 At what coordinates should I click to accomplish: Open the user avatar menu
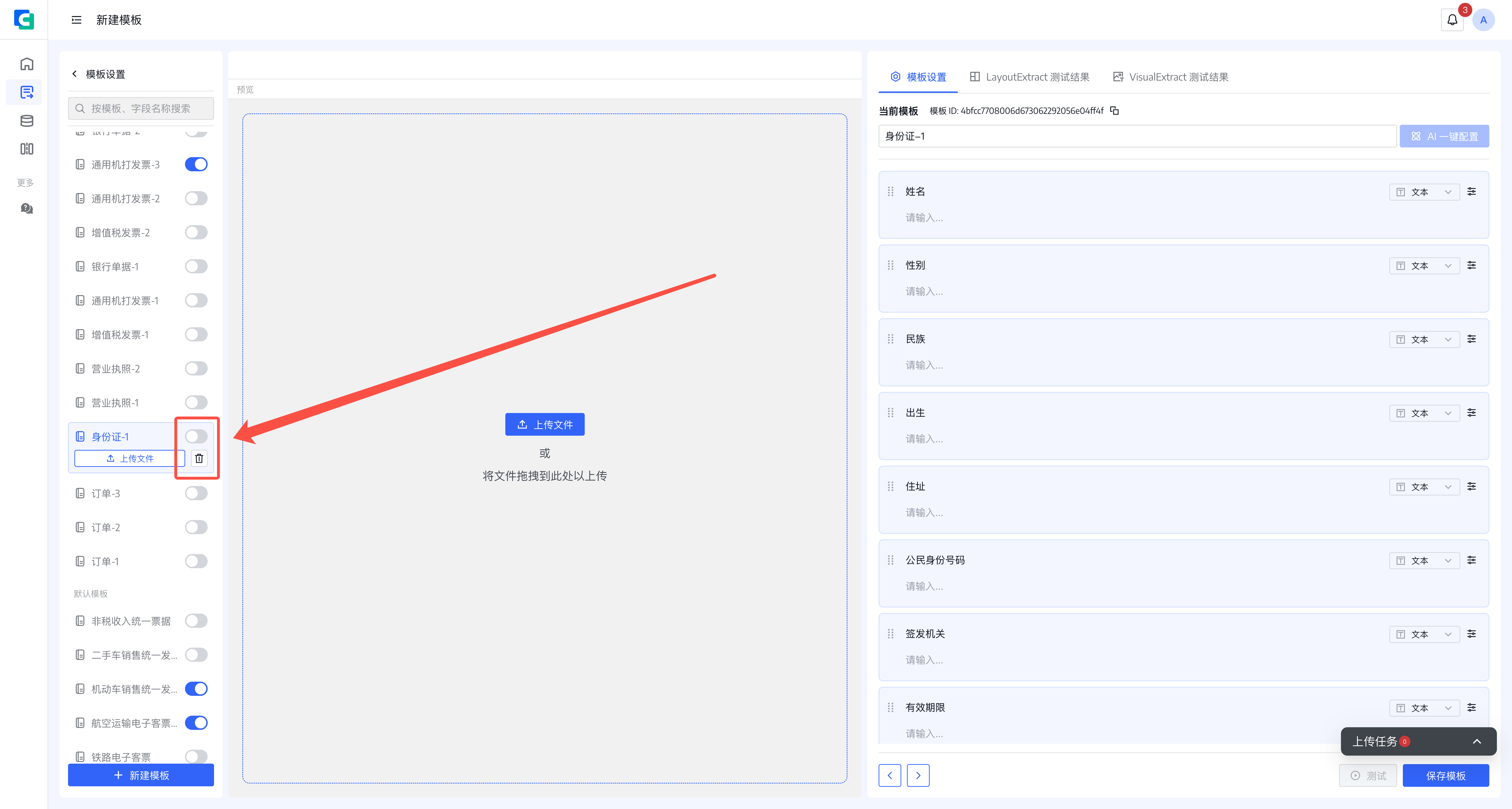[x=1483, y=20]
